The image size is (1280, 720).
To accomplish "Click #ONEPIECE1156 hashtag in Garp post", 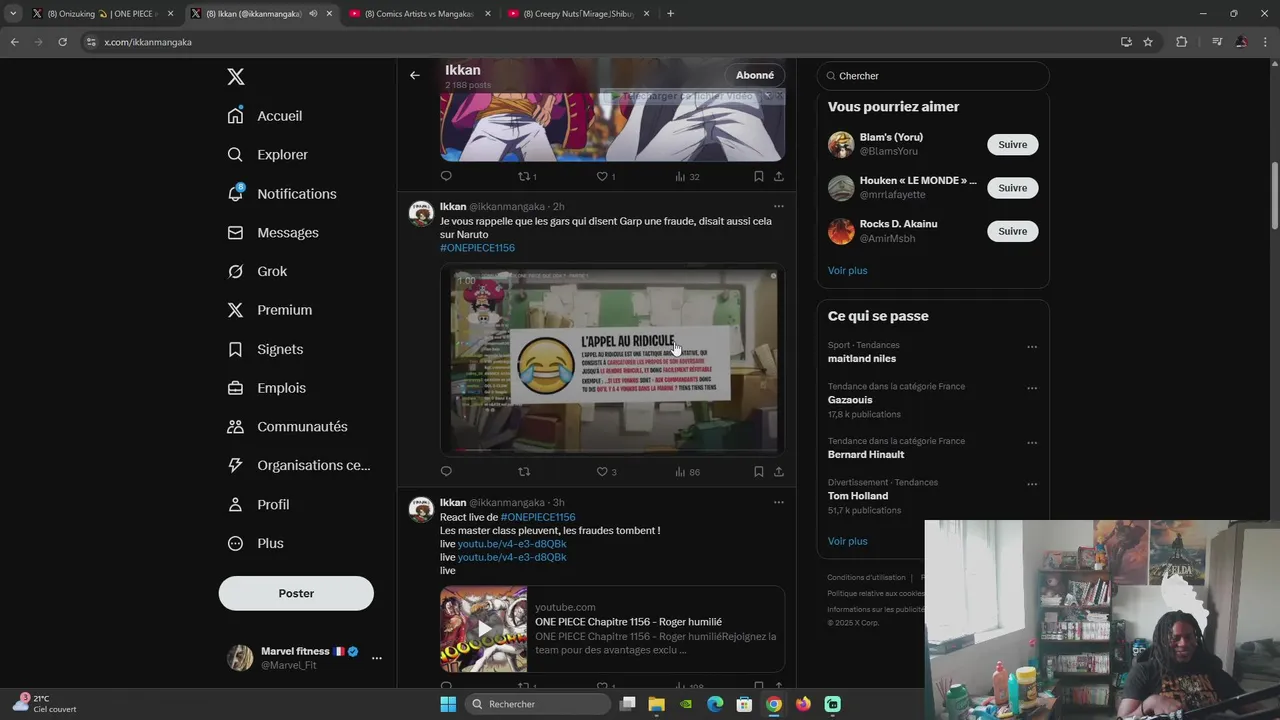I will [x=477, y=248].
